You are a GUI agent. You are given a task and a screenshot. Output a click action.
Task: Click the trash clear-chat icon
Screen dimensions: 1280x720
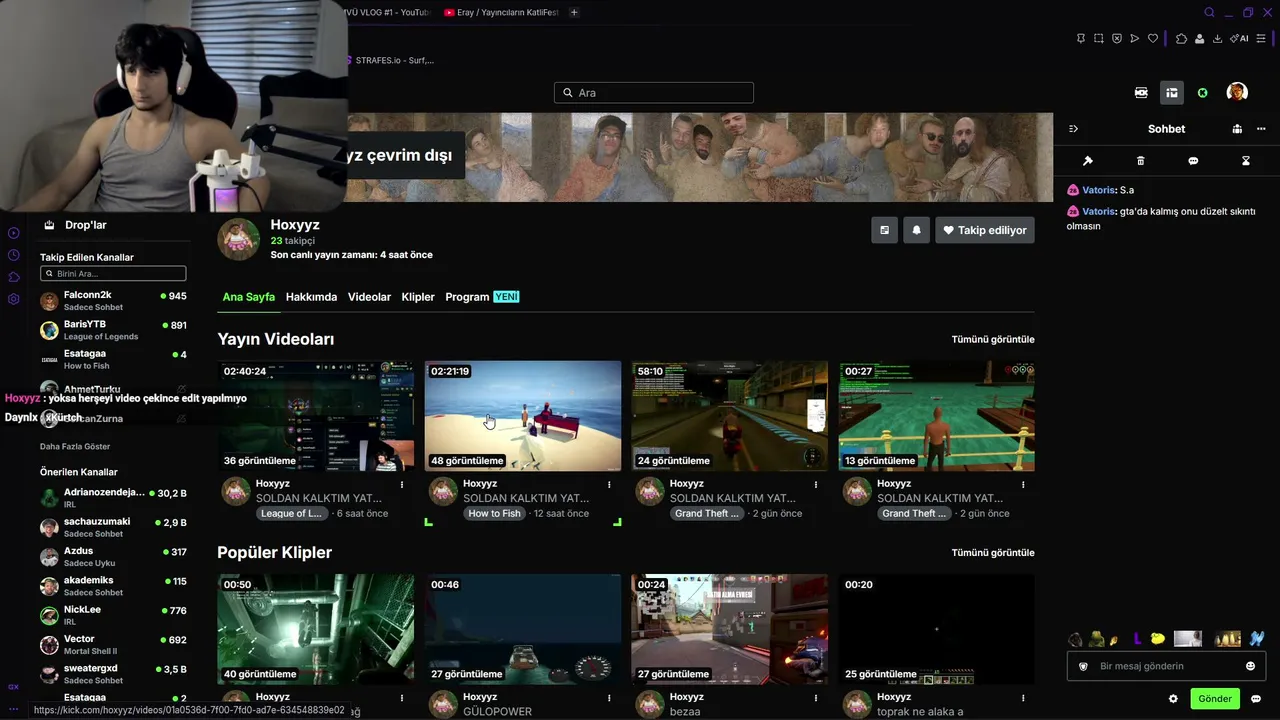coord(1141,161)
